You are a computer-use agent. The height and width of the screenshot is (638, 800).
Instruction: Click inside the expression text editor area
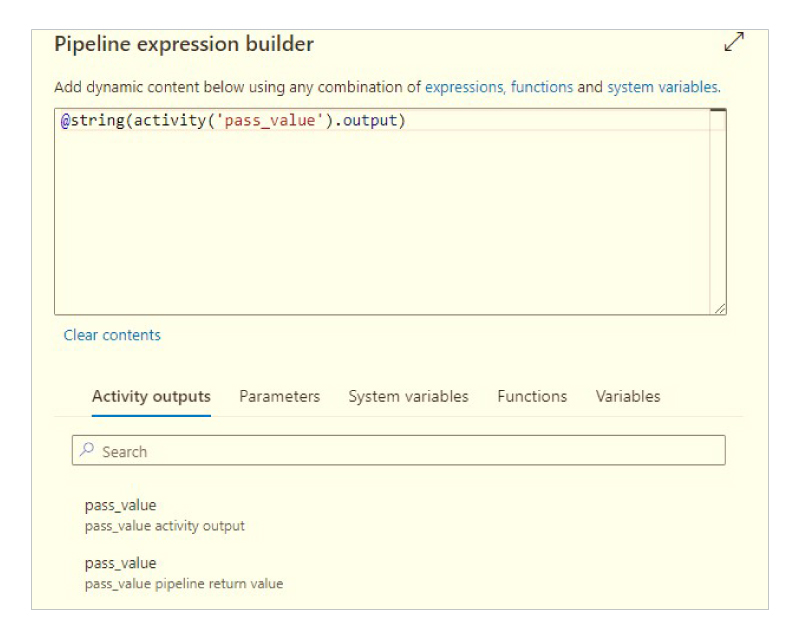(x=383, y=219)
